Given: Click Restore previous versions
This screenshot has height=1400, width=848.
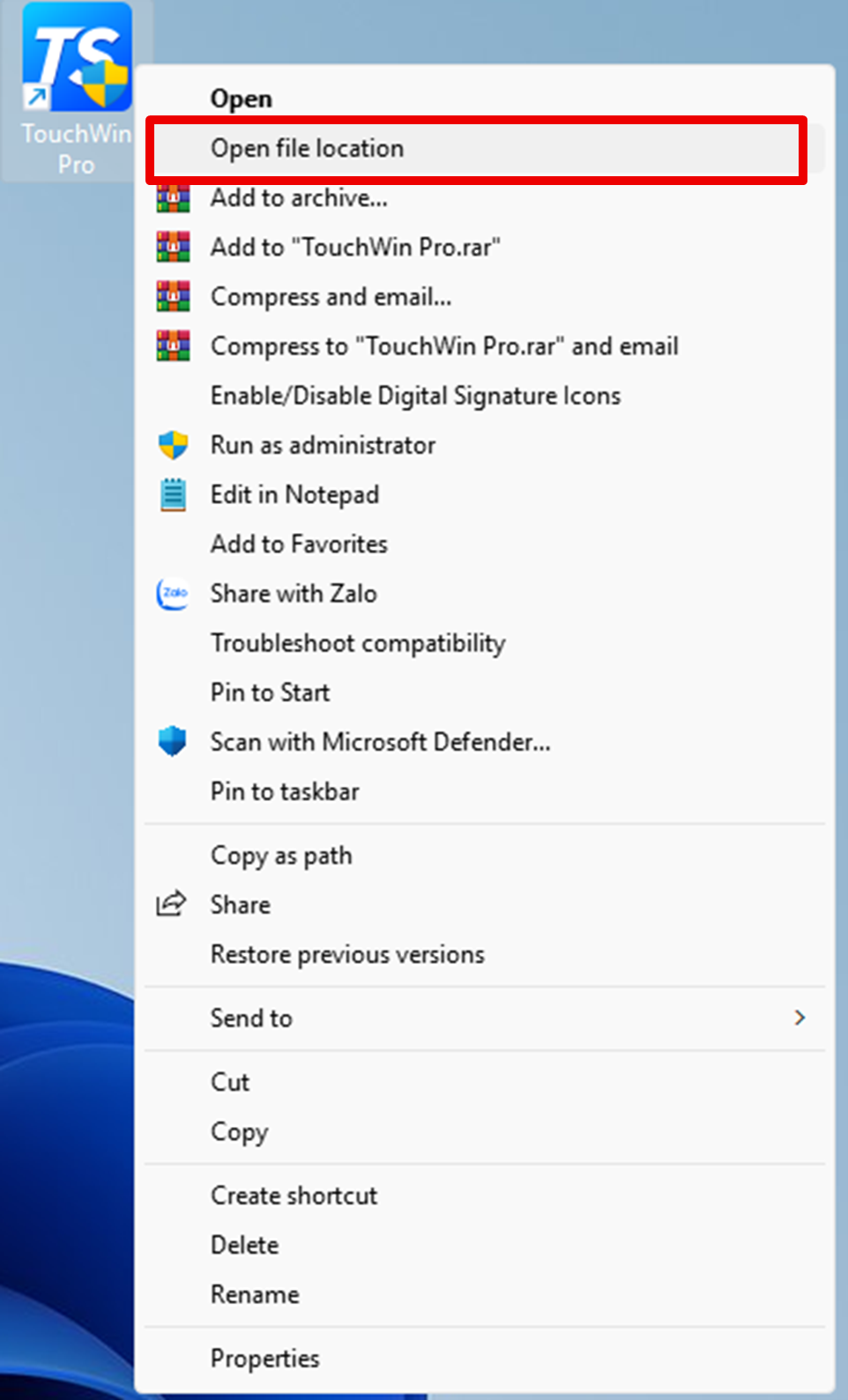Looking at the screenshot, I should (x=347, y=954).
